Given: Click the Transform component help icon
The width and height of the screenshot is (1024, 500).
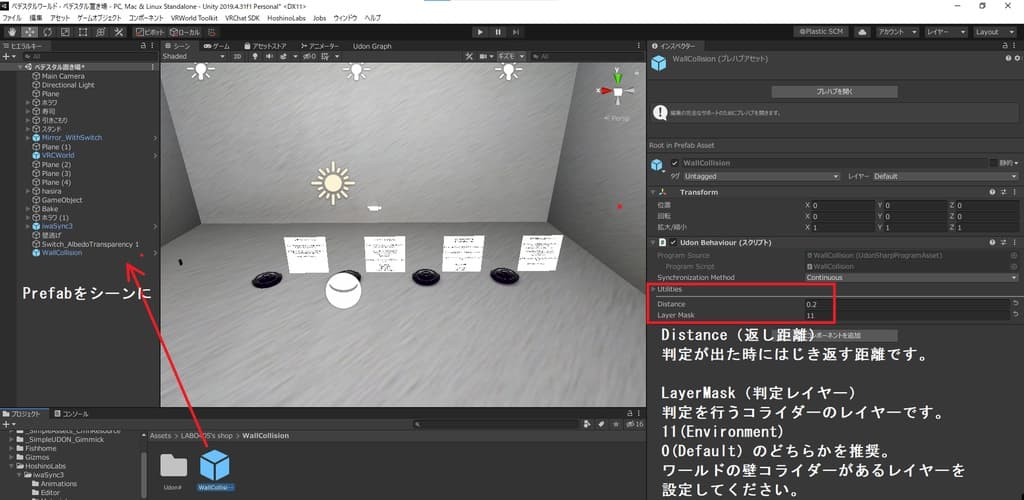Looking at the screenshot, I should [992, 192].
